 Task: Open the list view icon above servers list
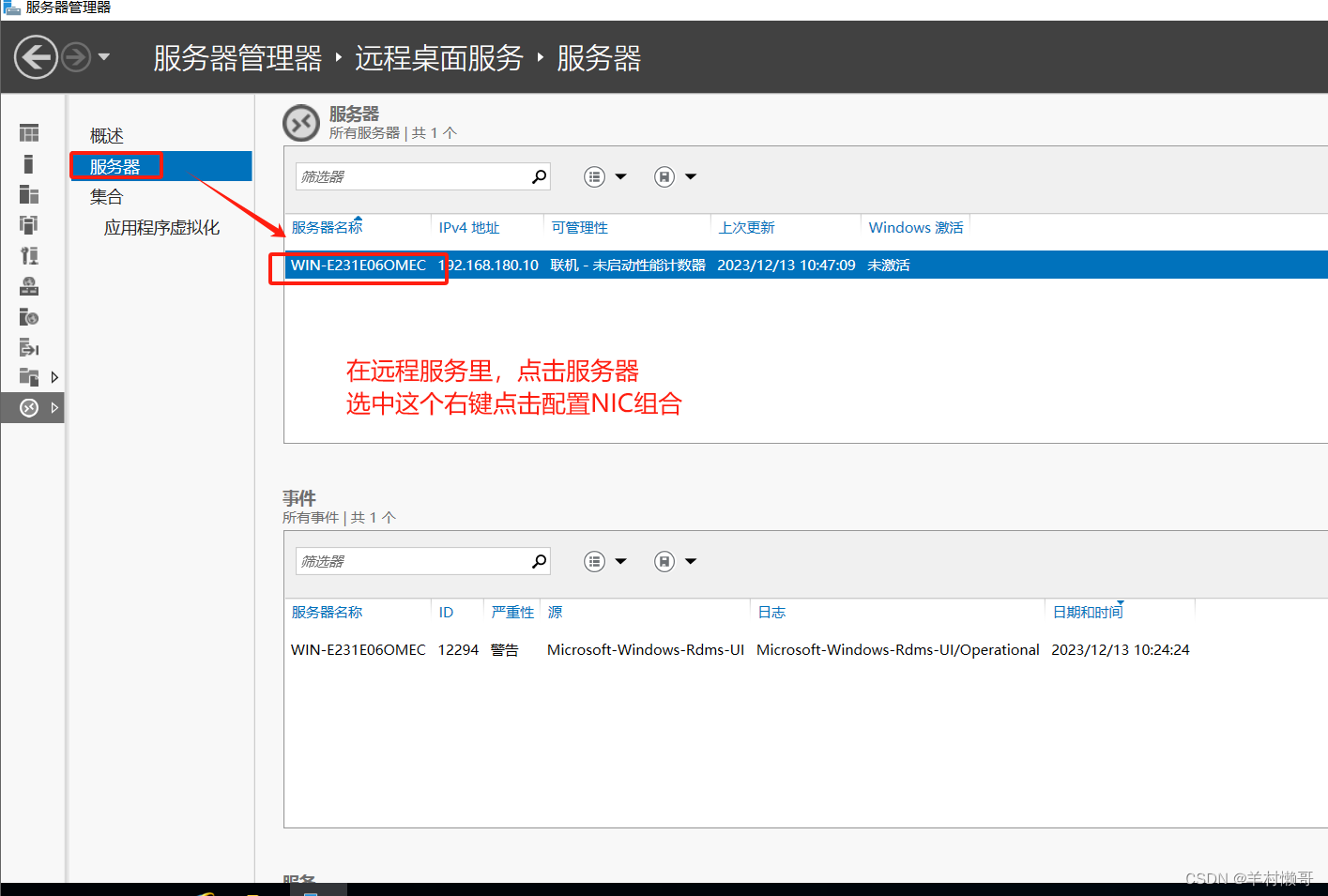tap(594, 176)
